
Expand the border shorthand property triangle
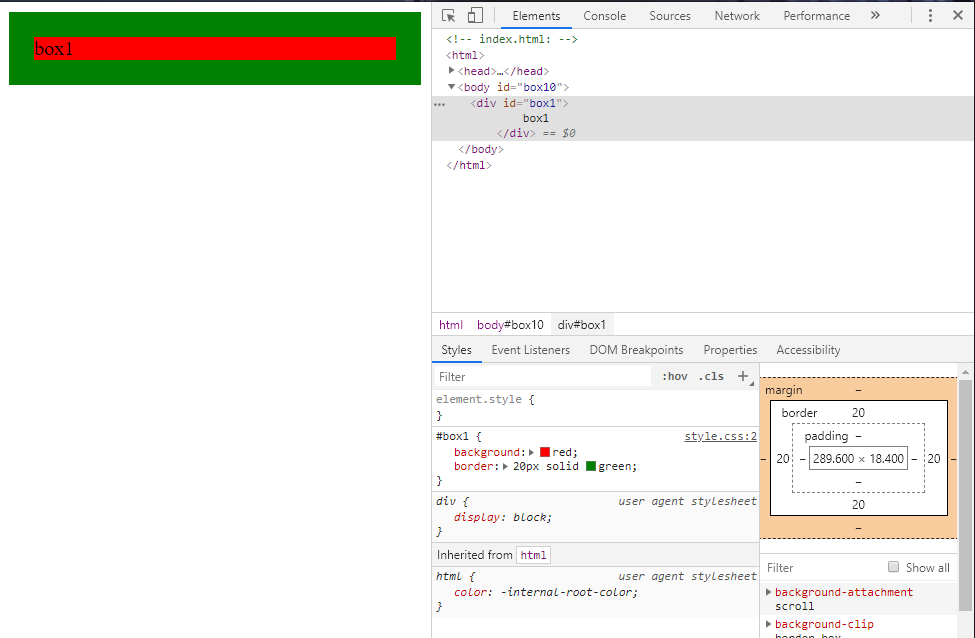(506, 466)
